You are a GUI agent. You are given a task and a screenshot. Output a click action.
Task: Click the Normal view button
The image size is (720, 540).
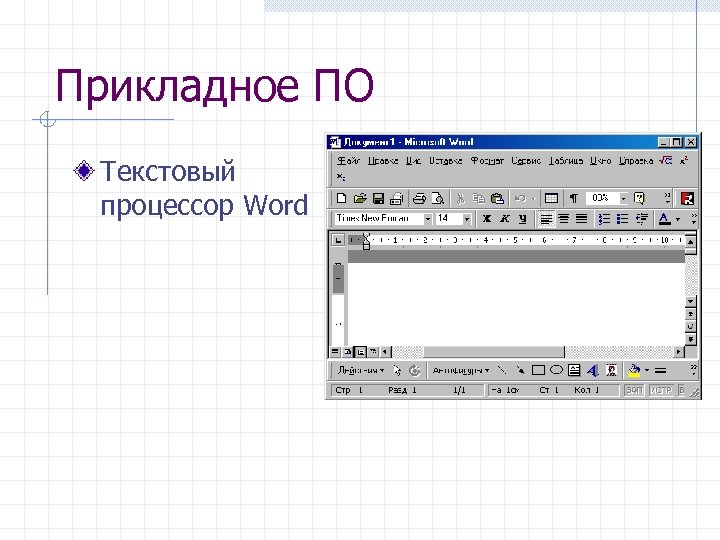[x=335, y=352]
